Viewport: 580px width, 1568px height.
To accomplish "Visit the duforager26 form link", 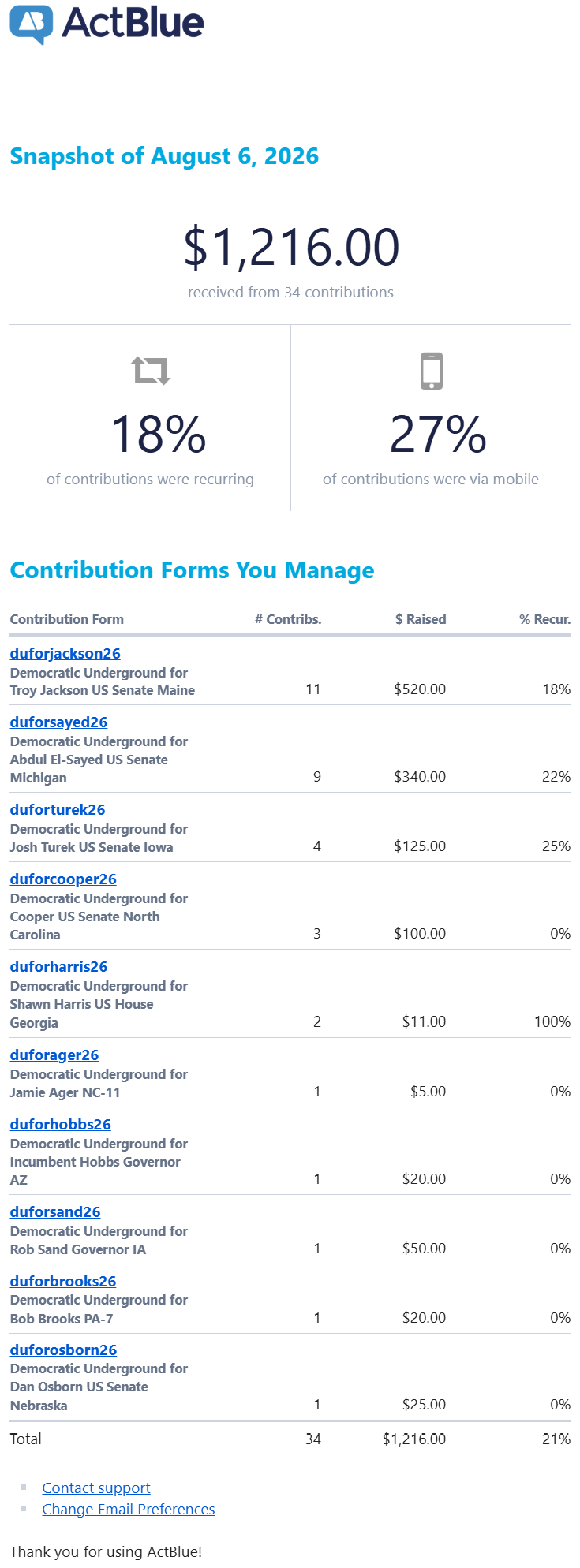I will coord(54,1055).
